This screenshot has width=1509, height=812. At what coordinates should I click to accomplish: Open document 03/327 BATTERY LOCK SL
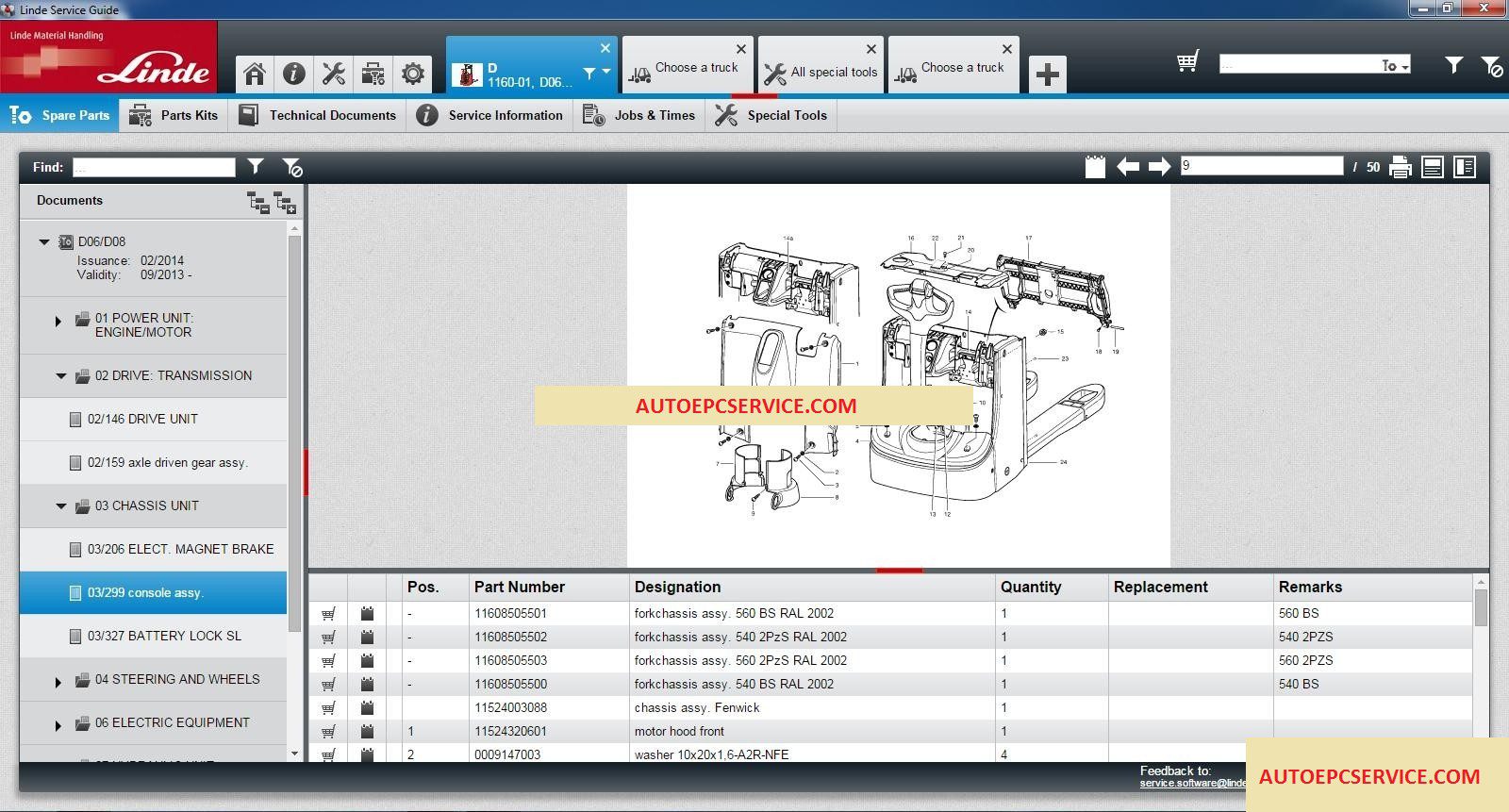154,636
